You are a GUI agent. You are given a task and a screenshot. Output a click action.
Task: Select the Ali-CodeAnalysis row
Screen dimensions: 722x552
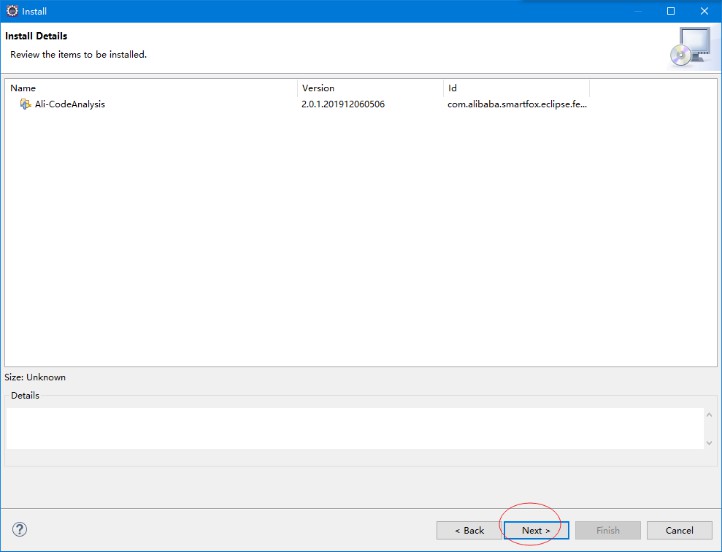coord(297,104)
